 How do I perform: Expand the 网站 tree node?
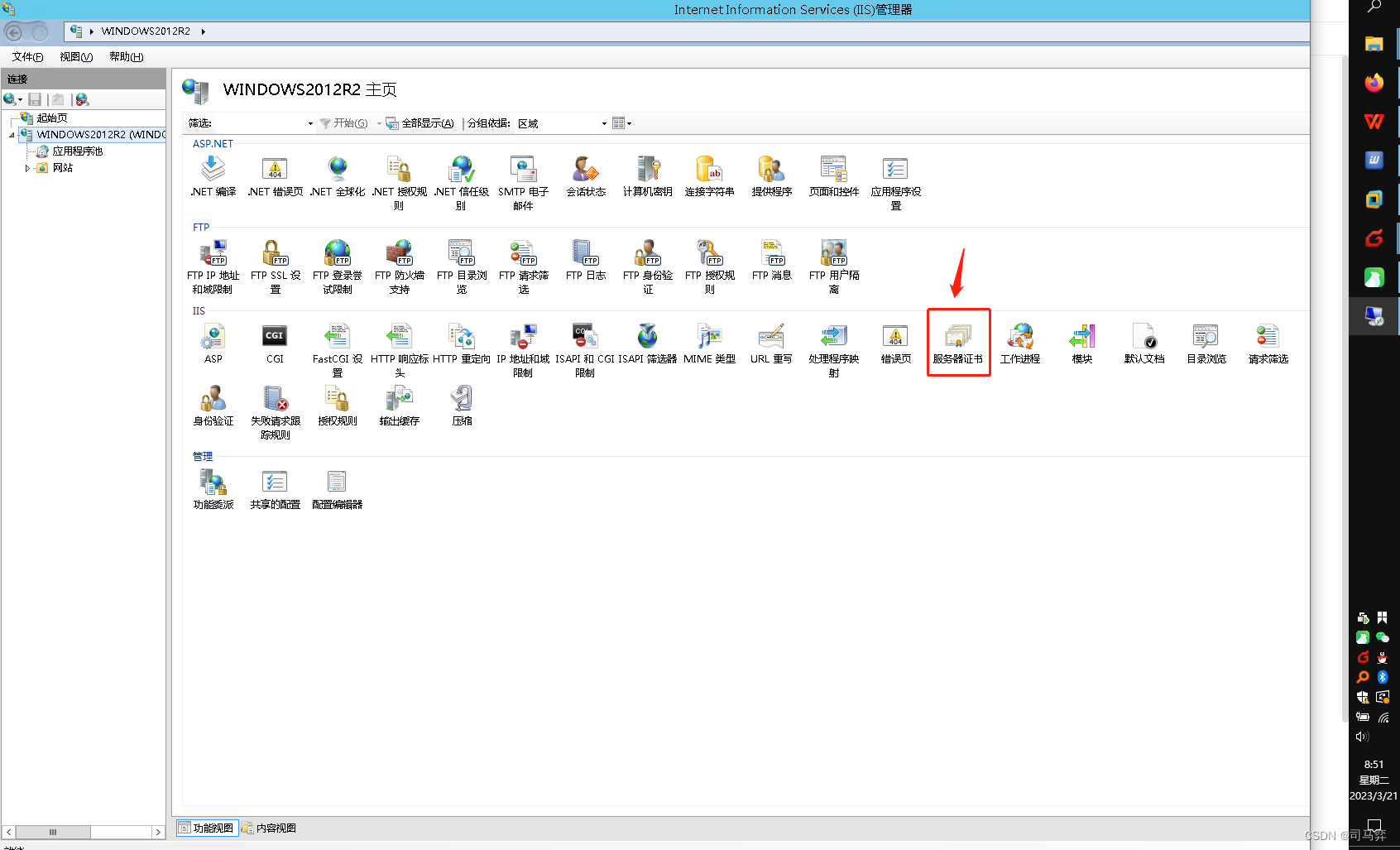coord(27,168)
